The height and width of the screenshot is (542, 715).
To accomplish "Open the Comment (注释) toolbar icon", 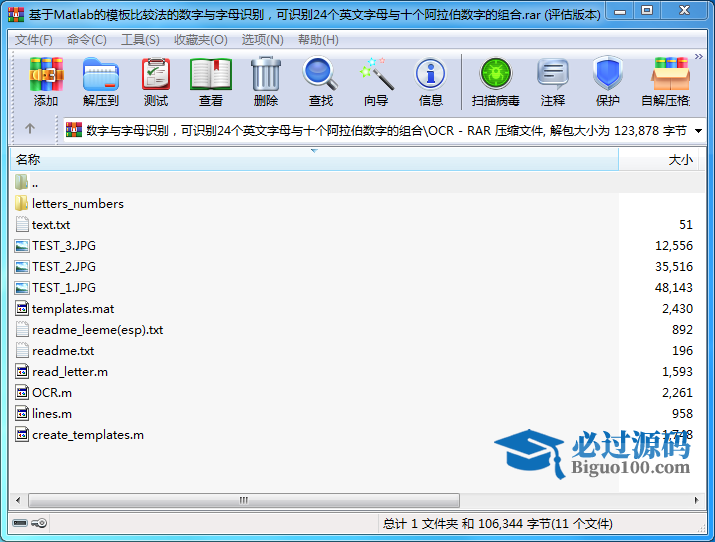I will pyautogui.click(x=553, y=81).
